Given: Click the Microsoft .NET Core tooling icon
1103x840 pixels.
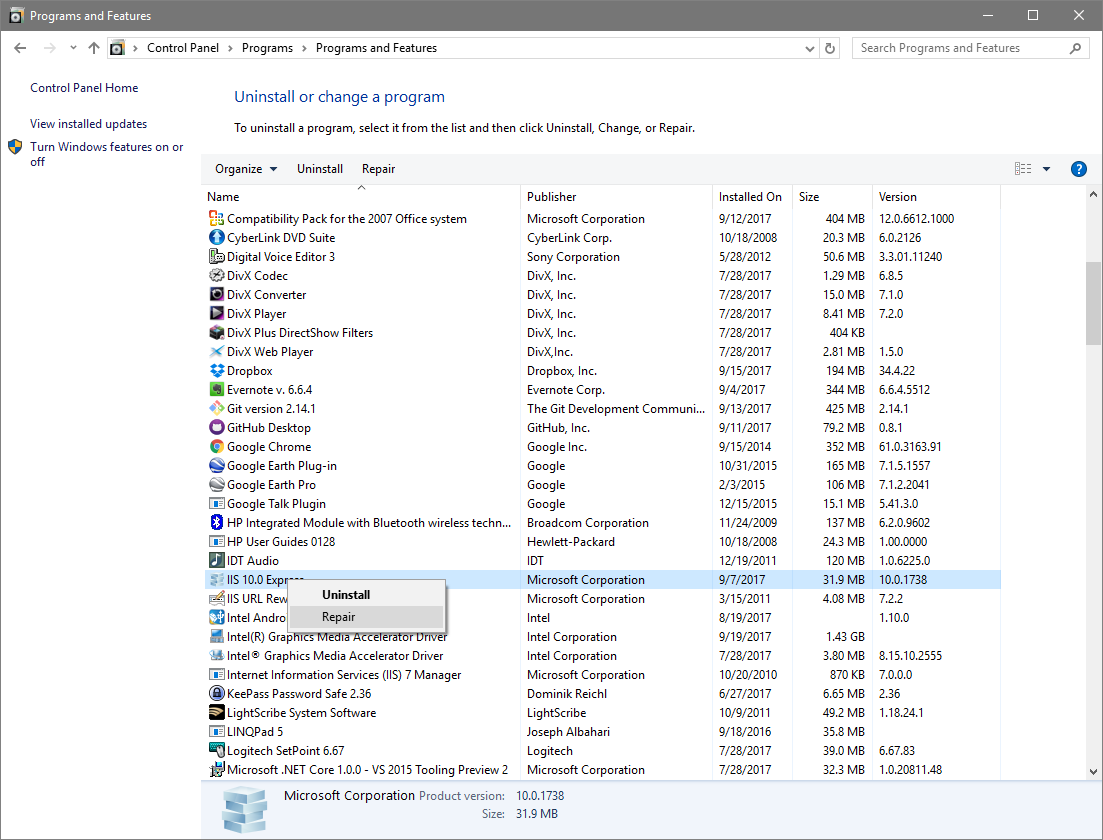Looking at the screenshot, I should pyautogui.click(x=217, y=770).
